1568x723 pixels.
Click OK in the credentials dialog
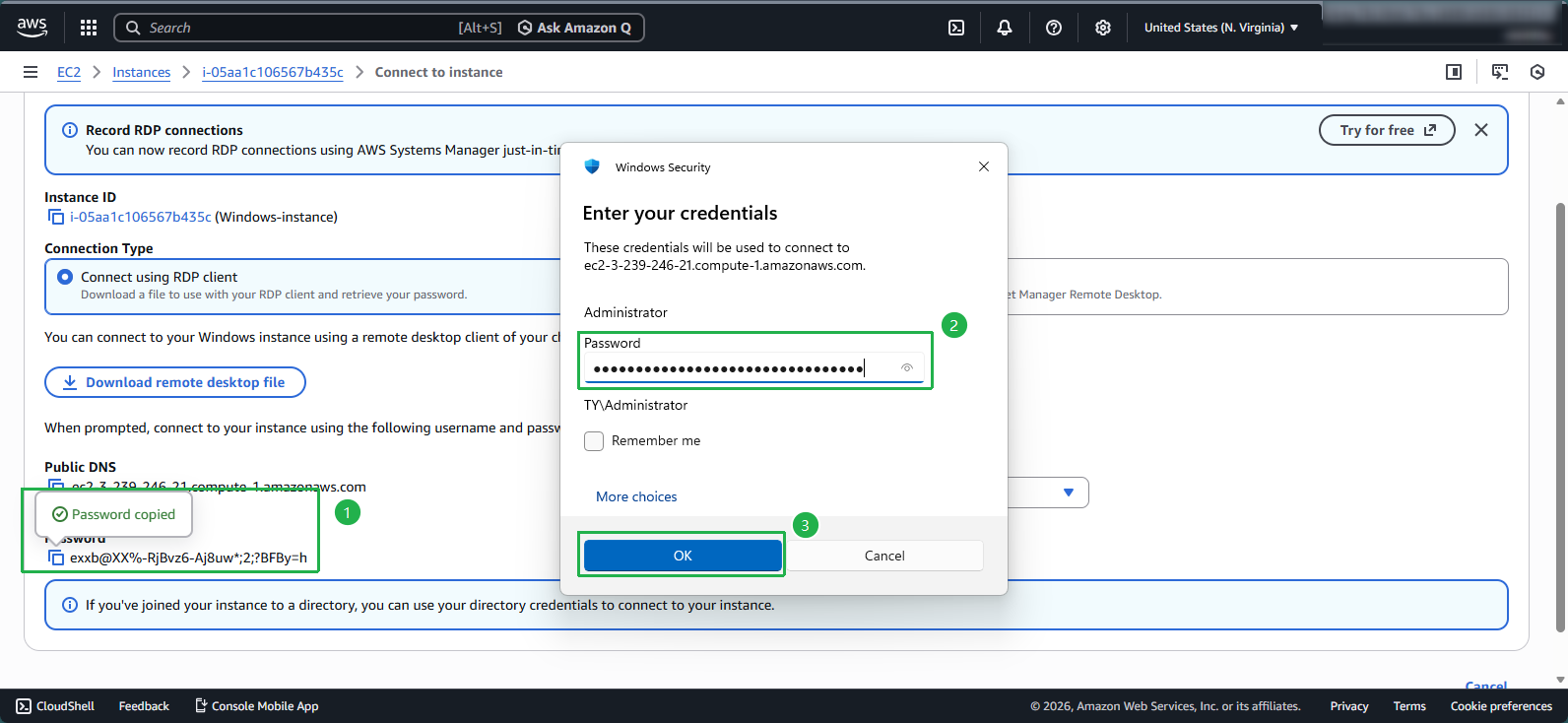pyautogui.click(x=683, y=556)
